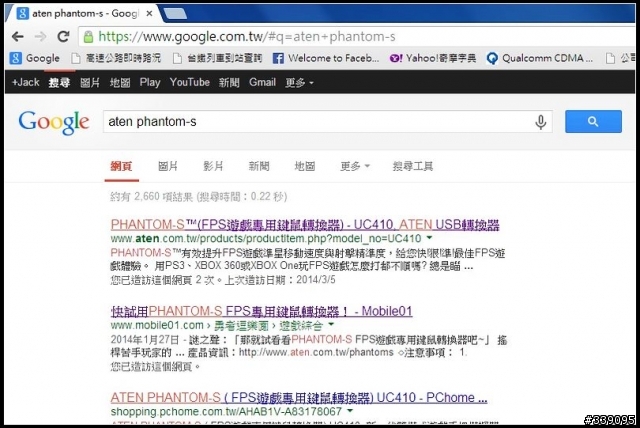Switch to 圖片 results tab
This screenshot has width=640, height=428.
coord(168,166)
